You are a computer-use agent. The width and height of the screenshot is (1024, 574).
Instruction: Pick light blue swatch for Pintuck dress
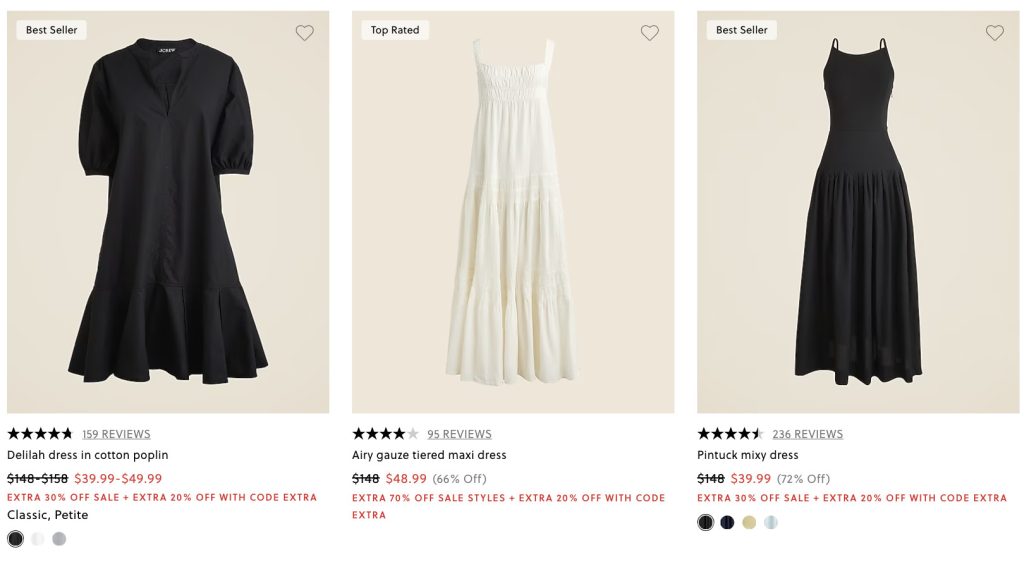771,522
